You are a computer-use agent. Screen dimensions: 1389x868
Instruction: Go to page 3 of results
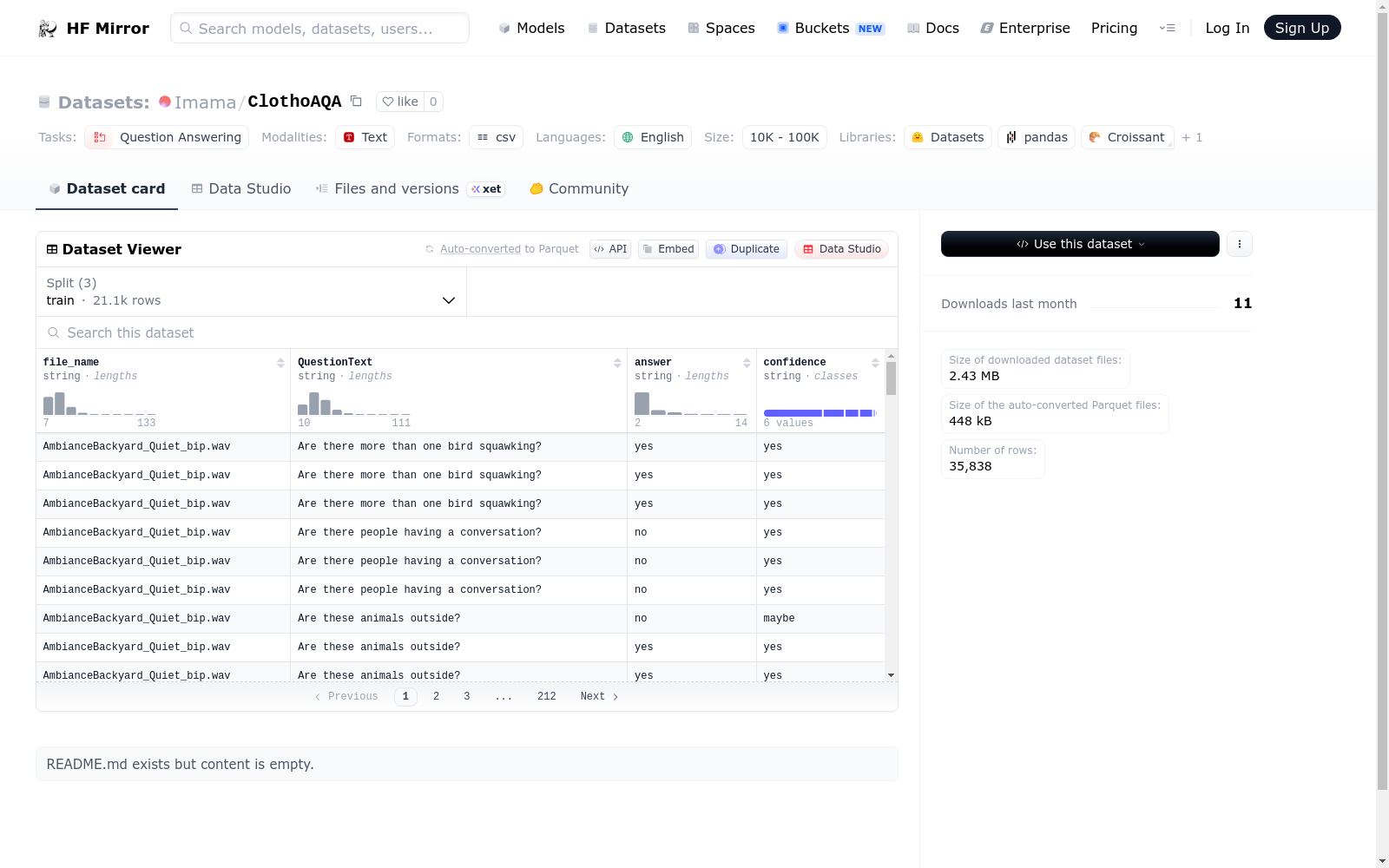click(x=466, y=696)
